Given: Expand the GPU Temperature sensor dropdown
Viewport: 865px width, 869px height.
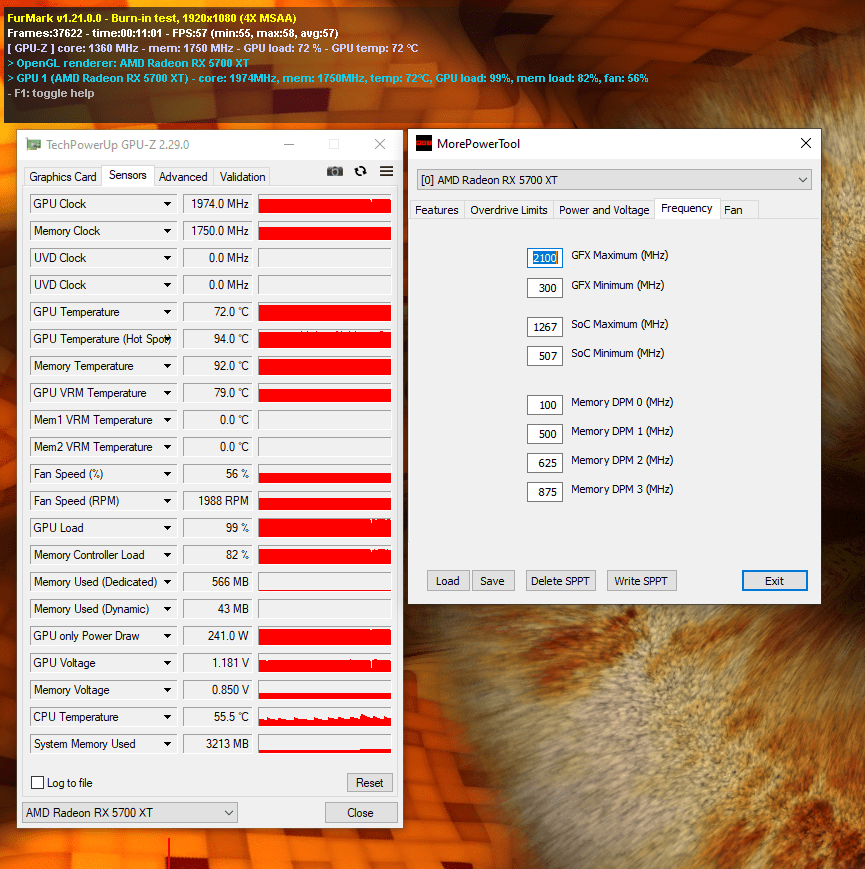Looking at the screenshot, I should (167, 312).
